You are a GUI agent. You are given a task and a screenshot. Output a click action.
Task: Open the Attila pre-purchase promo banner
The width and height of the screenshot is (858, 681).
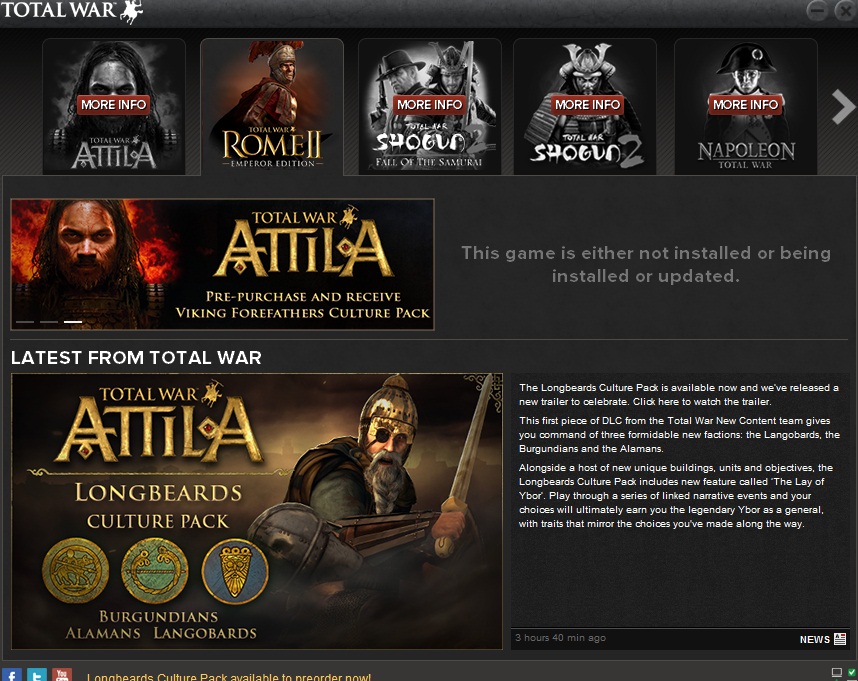pyautogui.click(x=222, y=264)
